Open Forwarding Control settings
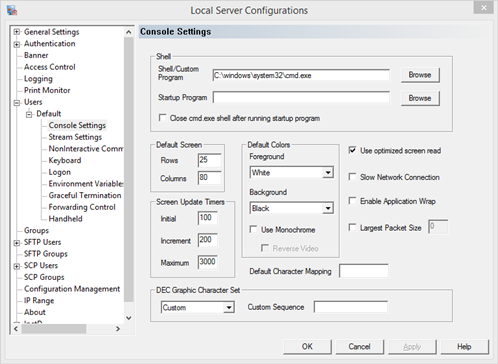 82,207
